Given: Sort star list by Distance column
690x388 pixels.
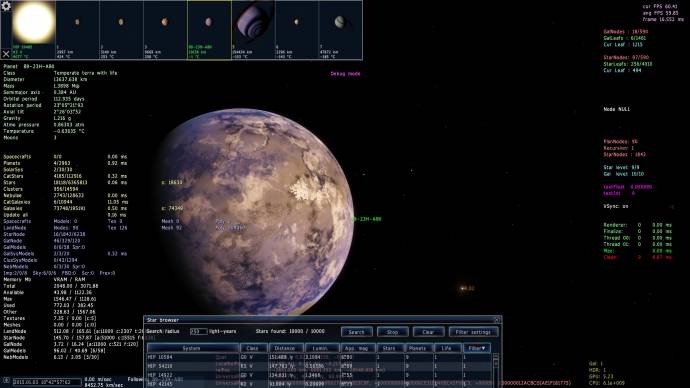Looking at the screenshot, I should click(x=285, y=348).
